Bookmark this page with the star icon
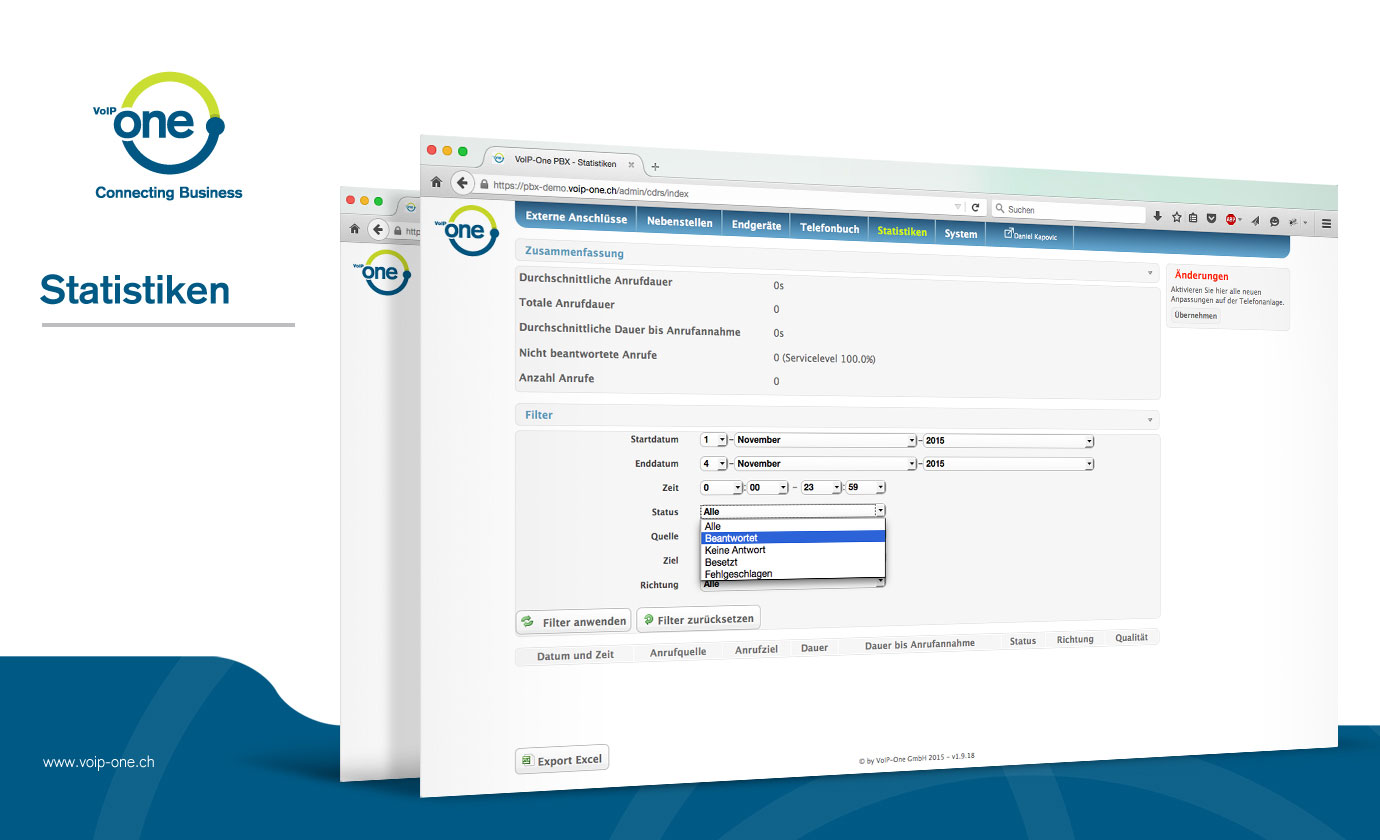 click(x=1176, y=217)
